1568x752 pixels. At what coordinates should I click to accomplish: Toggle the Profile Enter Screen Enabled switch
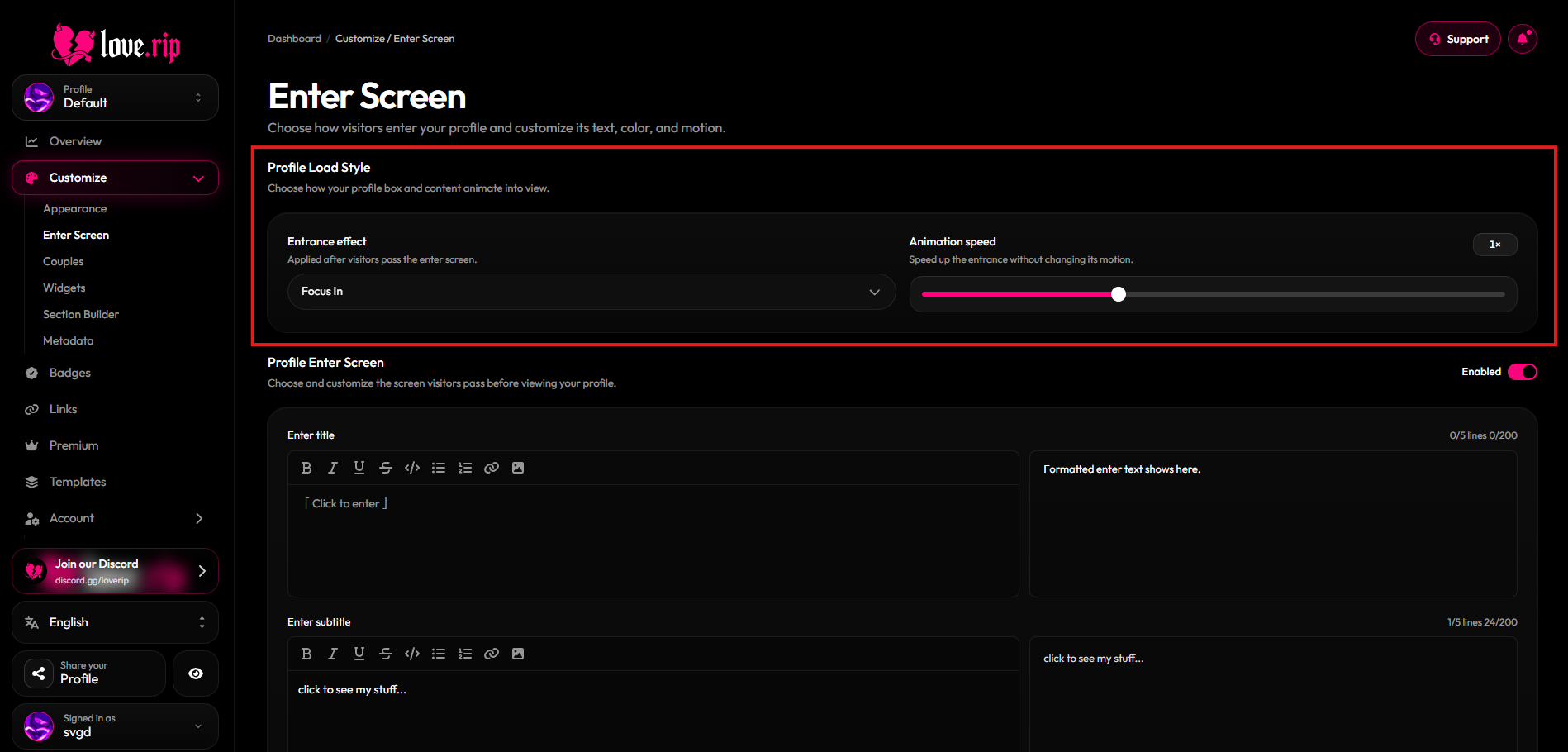click(1522, 372)
